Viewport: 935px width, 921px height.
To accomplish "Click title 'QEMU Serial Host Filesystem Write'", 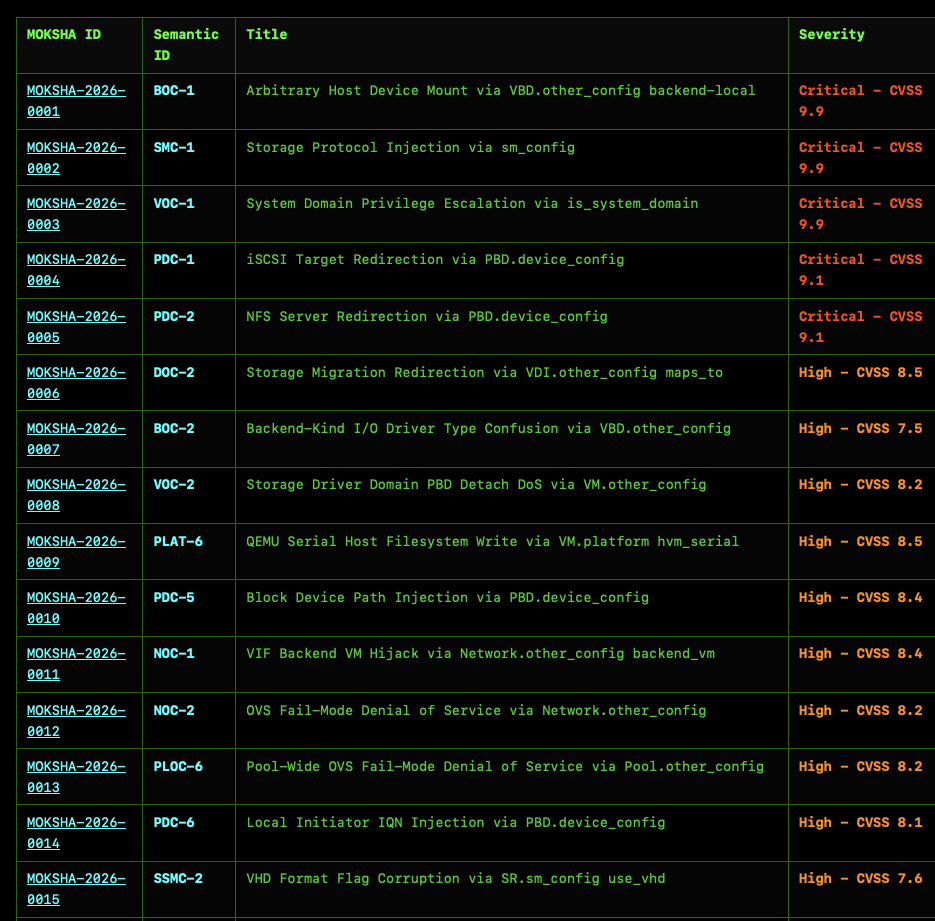I will [383, 541].
